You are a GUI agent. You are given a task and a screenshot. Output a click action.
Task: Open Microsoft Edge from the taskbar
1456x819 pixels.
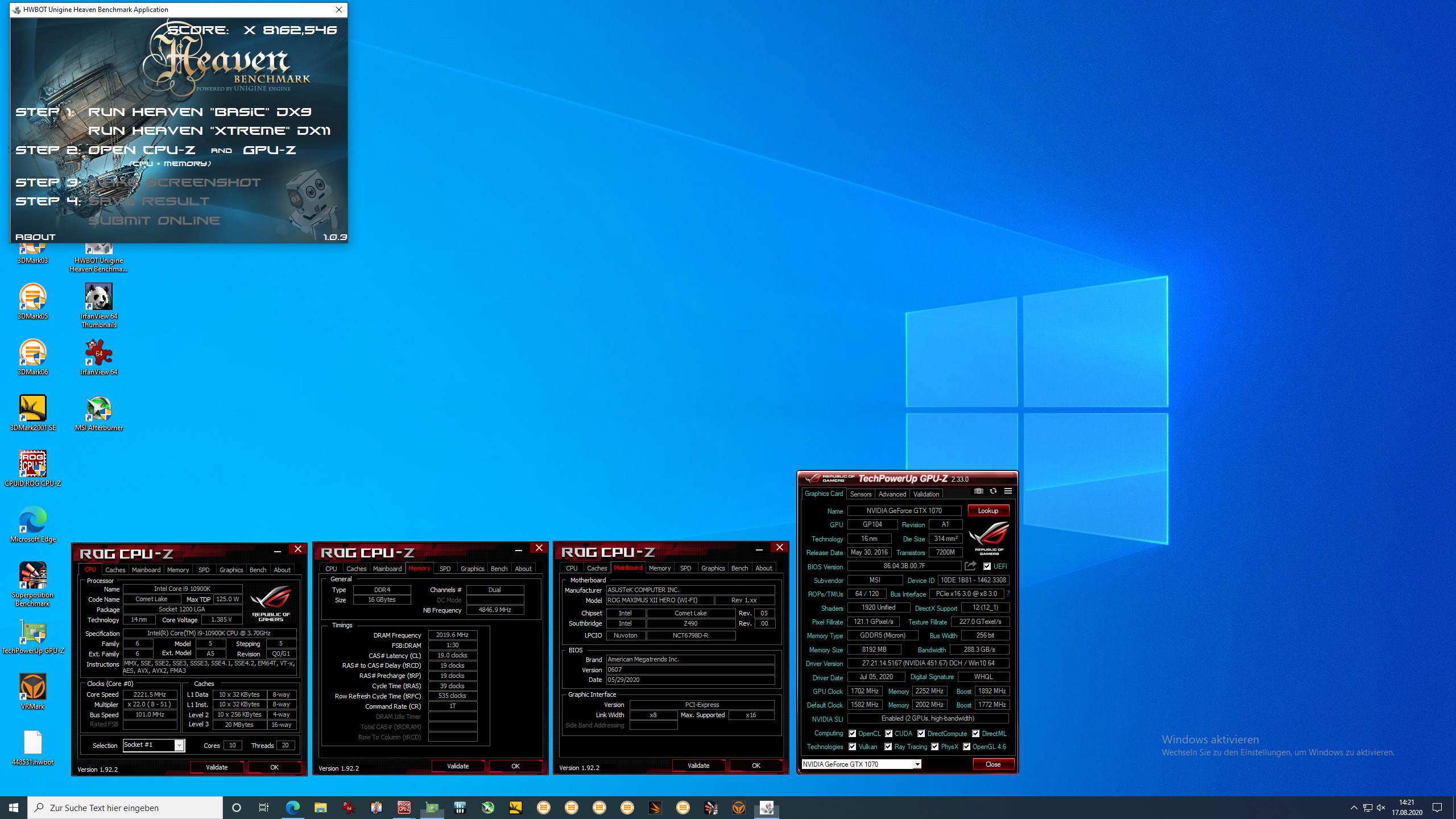pyautogui.click(x=292, y=808)
